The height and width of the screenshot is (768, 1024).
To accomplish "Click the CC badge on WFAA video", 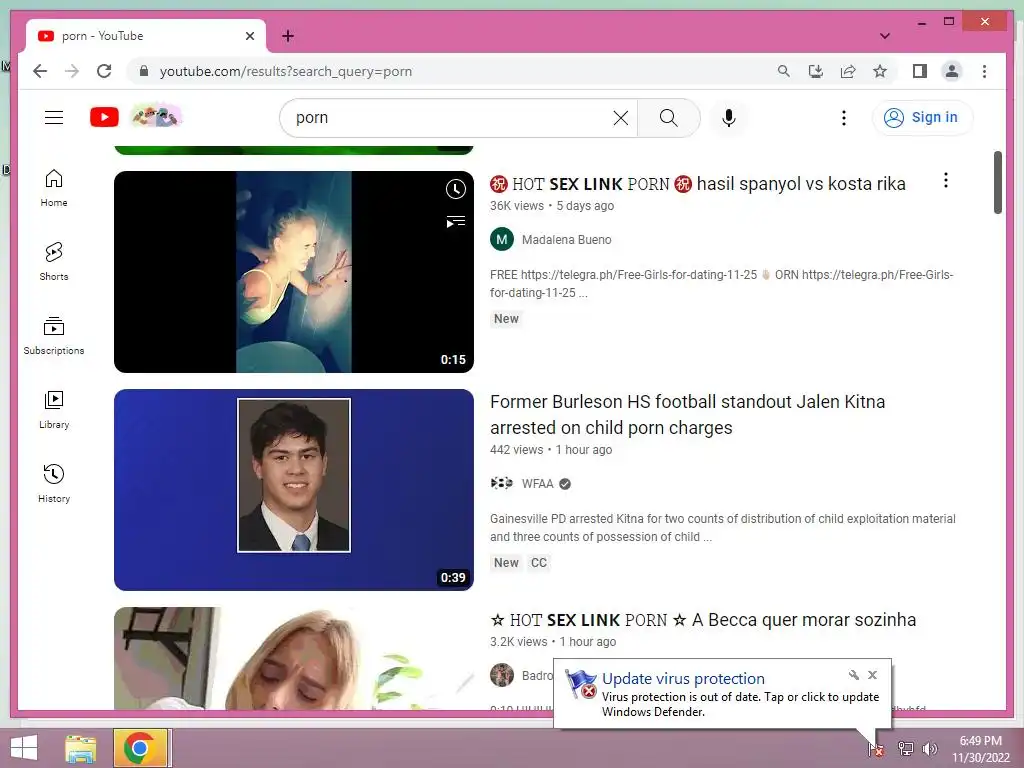I will 539,563.
